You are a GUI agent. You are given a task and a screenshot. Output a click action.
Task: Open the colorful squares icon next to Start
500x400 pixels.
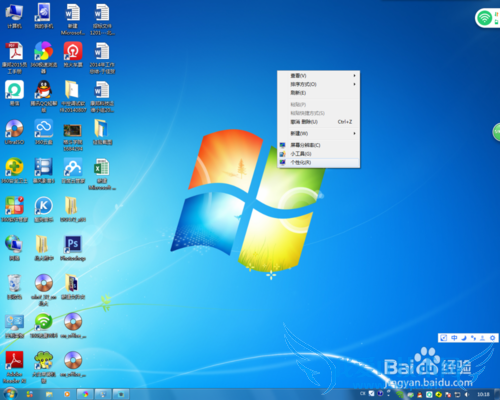[x=30, y=394]
